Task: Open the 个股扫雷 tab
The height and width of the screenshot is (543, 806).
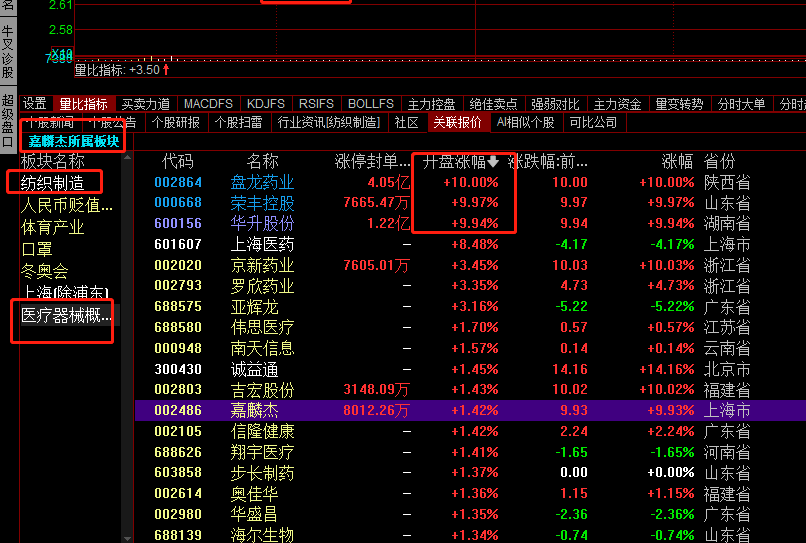Action: pos(239,123)
